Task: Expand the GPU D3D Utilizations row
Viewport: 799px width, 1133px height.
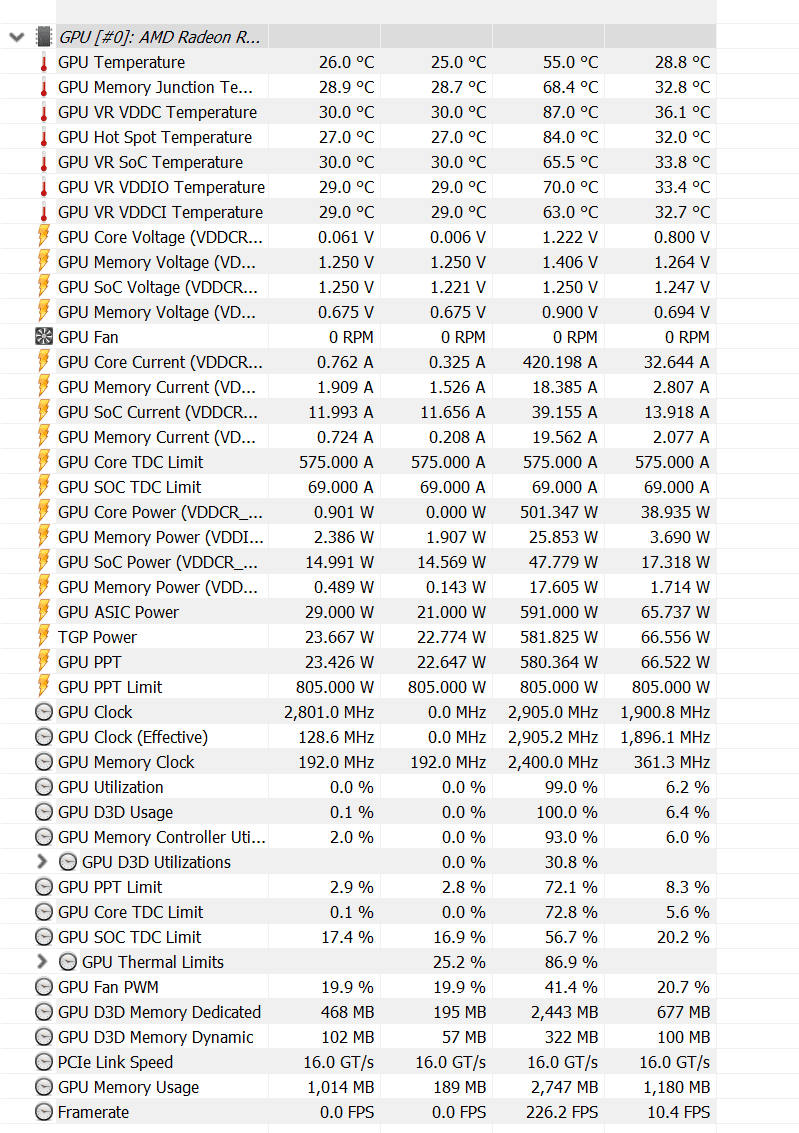Action: coord(42,862)
